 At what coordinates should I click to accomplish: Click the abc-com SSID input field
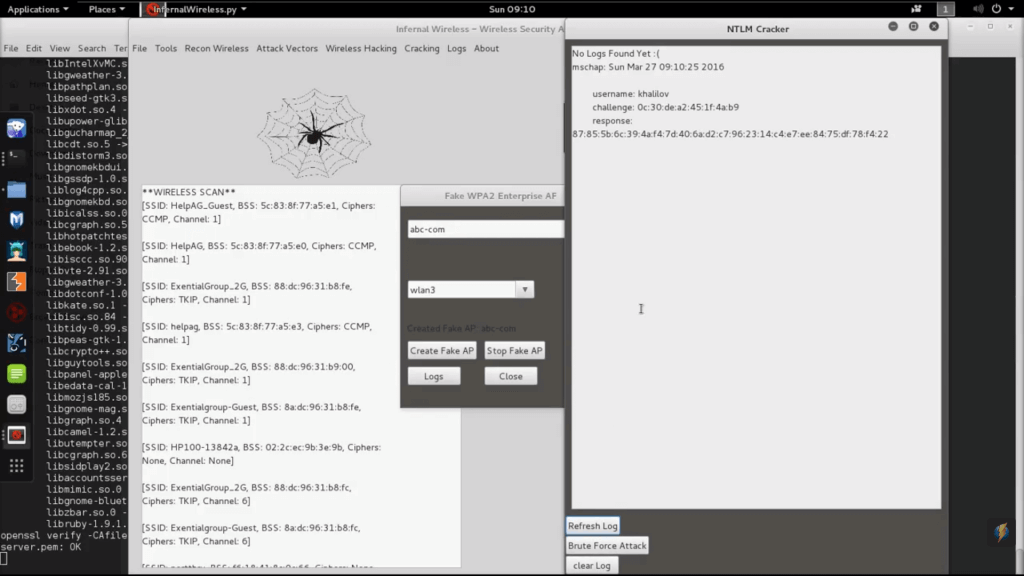coord(486,230)
